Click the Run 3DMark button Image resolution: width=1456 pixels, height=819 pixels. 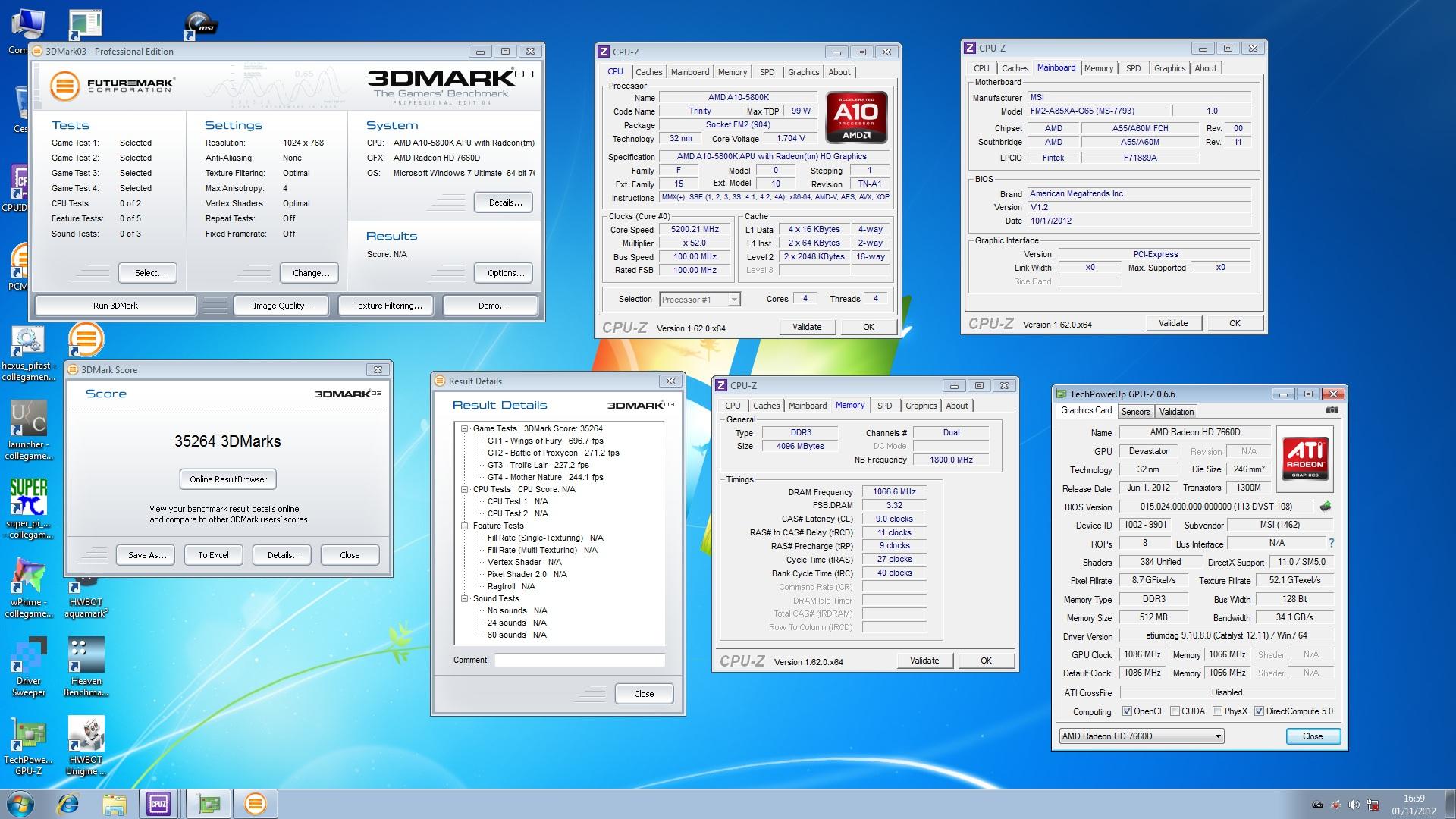115,306
